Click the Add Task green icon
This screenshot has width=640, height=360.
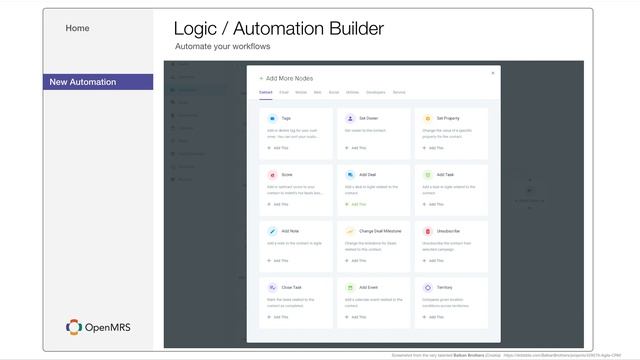[x=427, y=175]
